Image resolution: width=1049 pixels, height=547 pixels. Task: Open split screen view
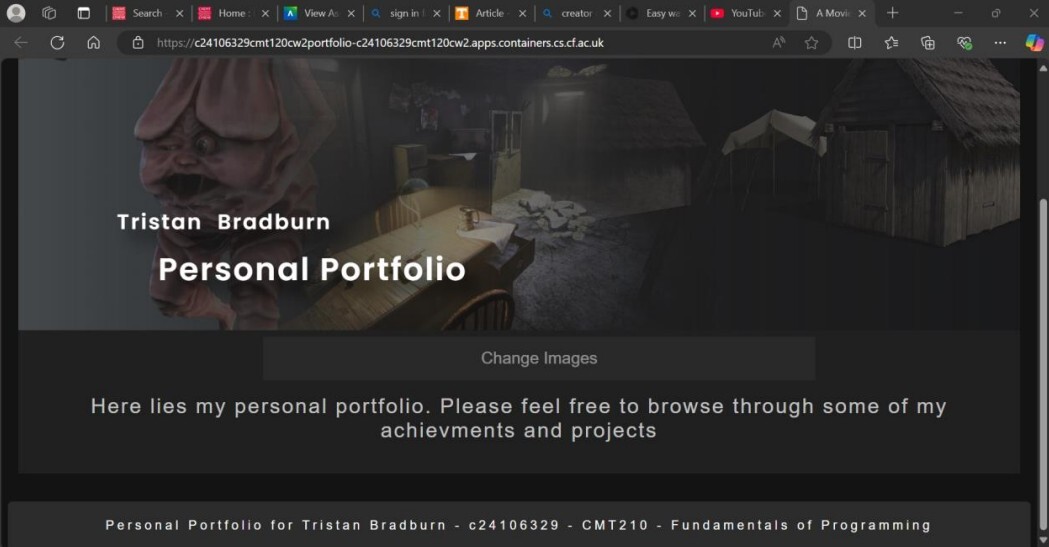(x=854, y=43)
